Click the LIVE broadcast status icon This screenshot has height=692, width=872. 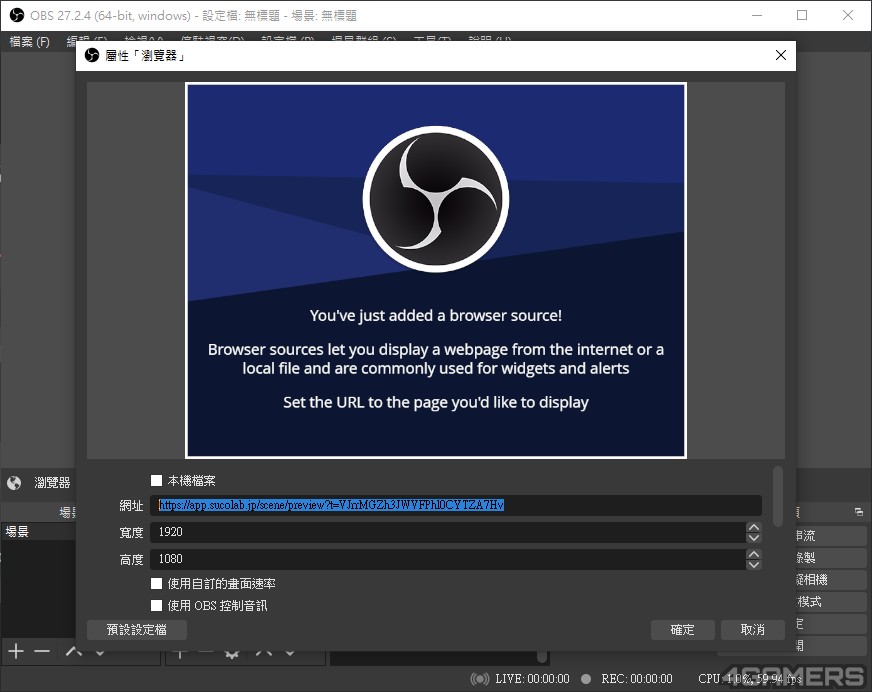pos(479,679)
